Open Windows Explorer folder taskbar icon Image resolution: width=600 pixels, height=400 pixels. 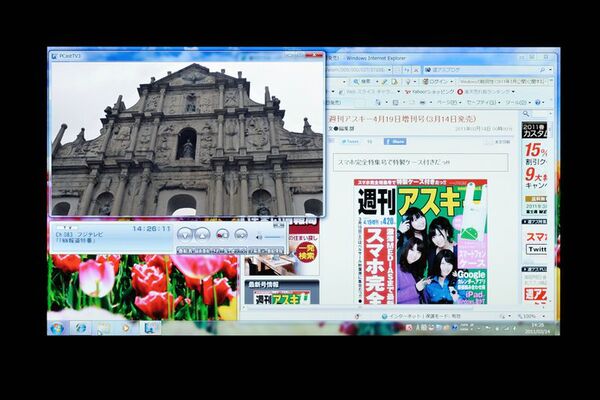103,328
